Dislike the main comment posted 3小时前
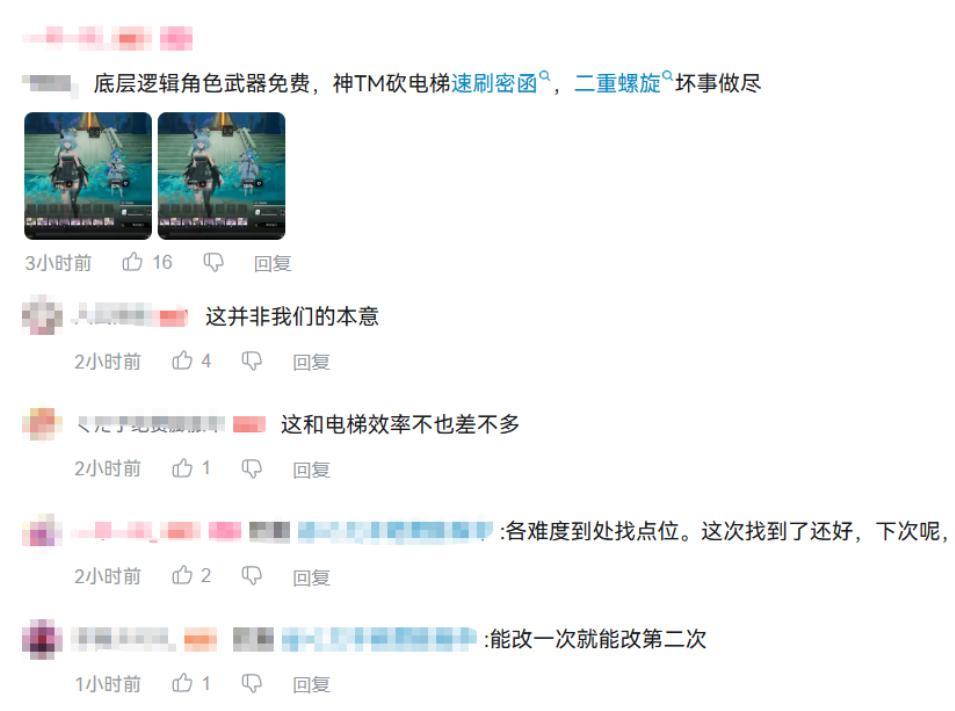This screenshot has height=711, width=955. tap(213, 263)
